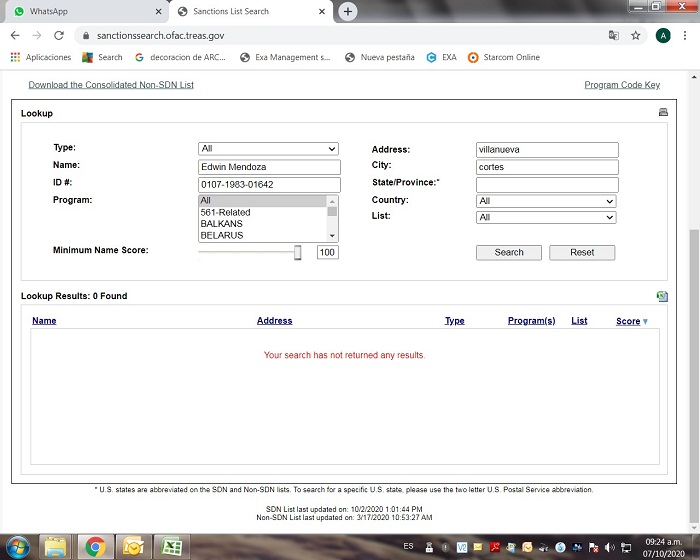The image size is (700, 560).
Task: Click the browser reload button
Action: 59,35
